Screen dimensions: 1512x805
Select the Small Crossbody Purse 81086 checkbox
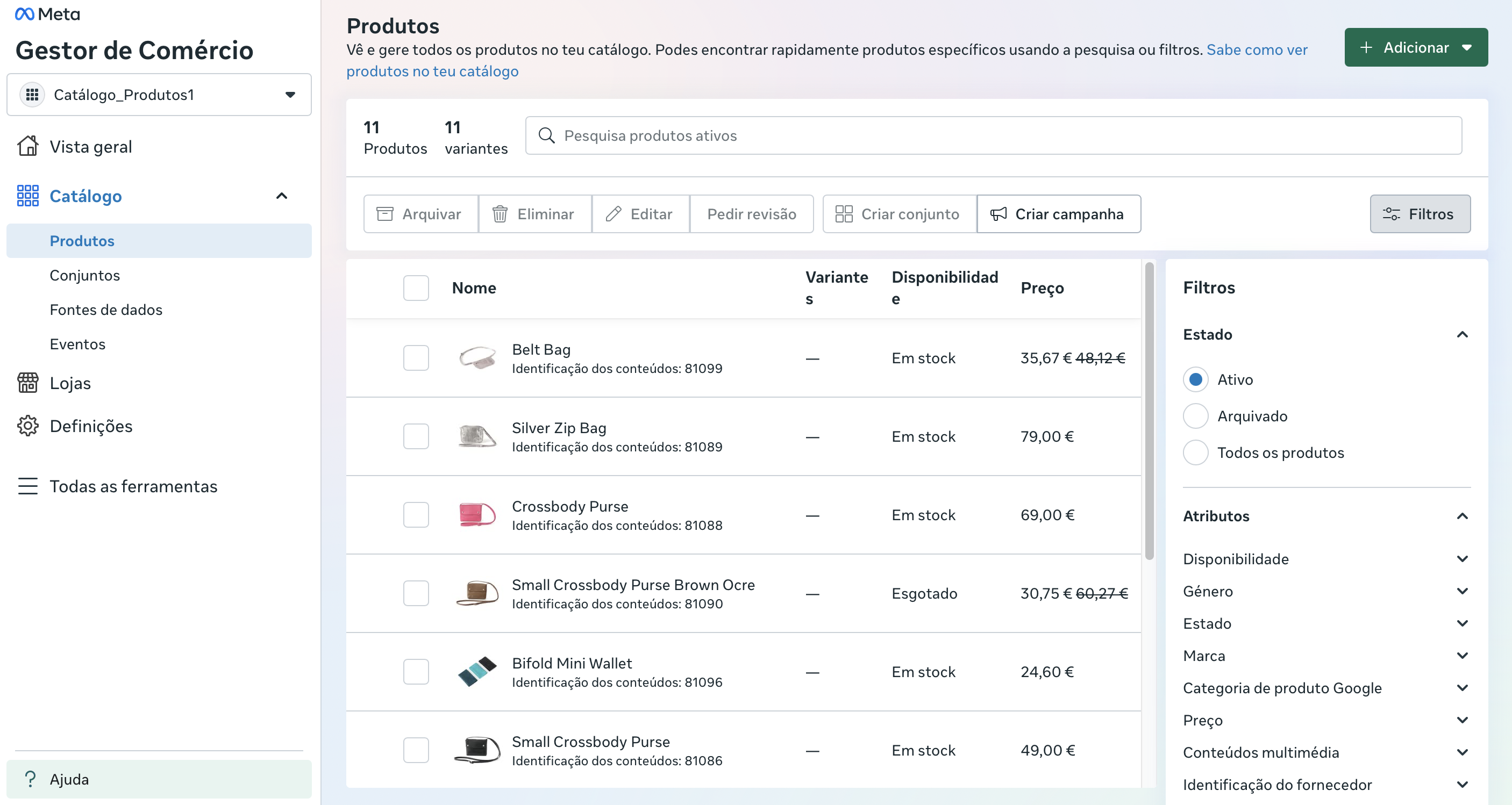point(416,750)
